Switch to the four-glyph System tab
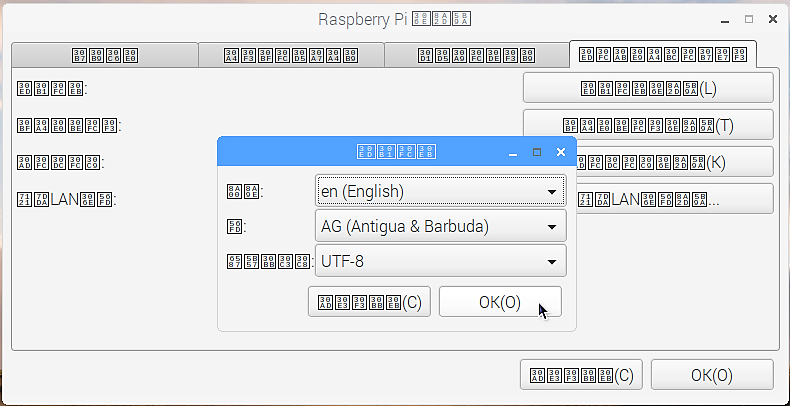790x406 pixels. pyautogui.click(x=105, y=55)
